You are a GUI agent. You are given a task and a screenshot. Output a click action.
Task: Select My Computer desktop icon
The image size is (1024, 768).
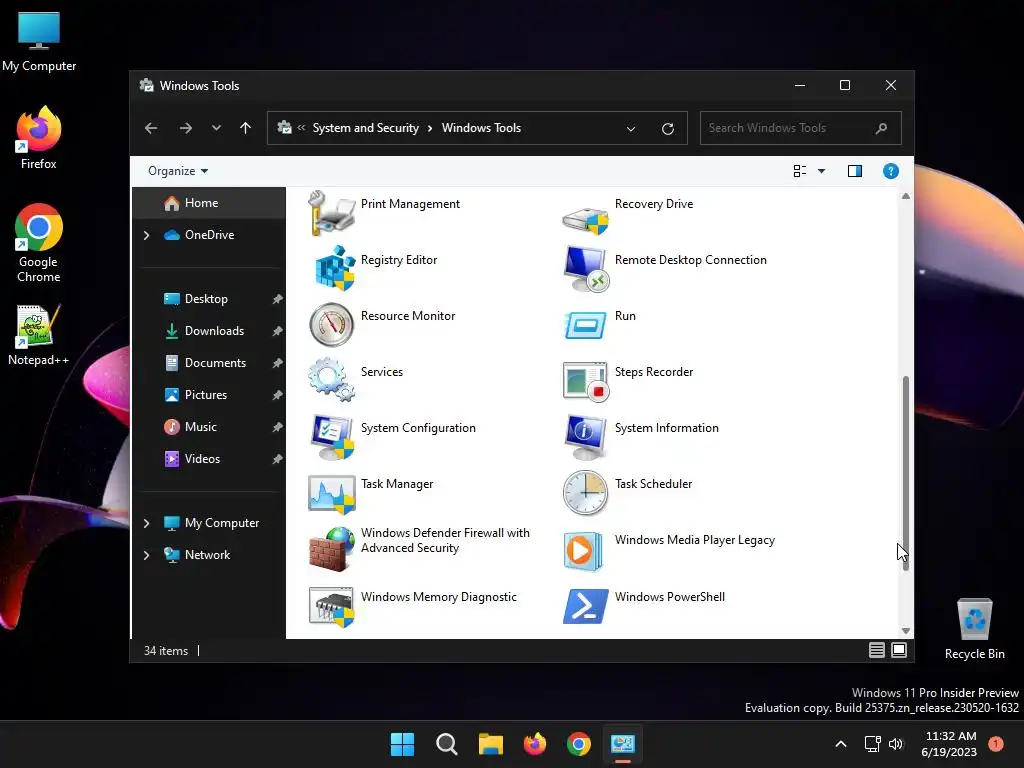39,42
